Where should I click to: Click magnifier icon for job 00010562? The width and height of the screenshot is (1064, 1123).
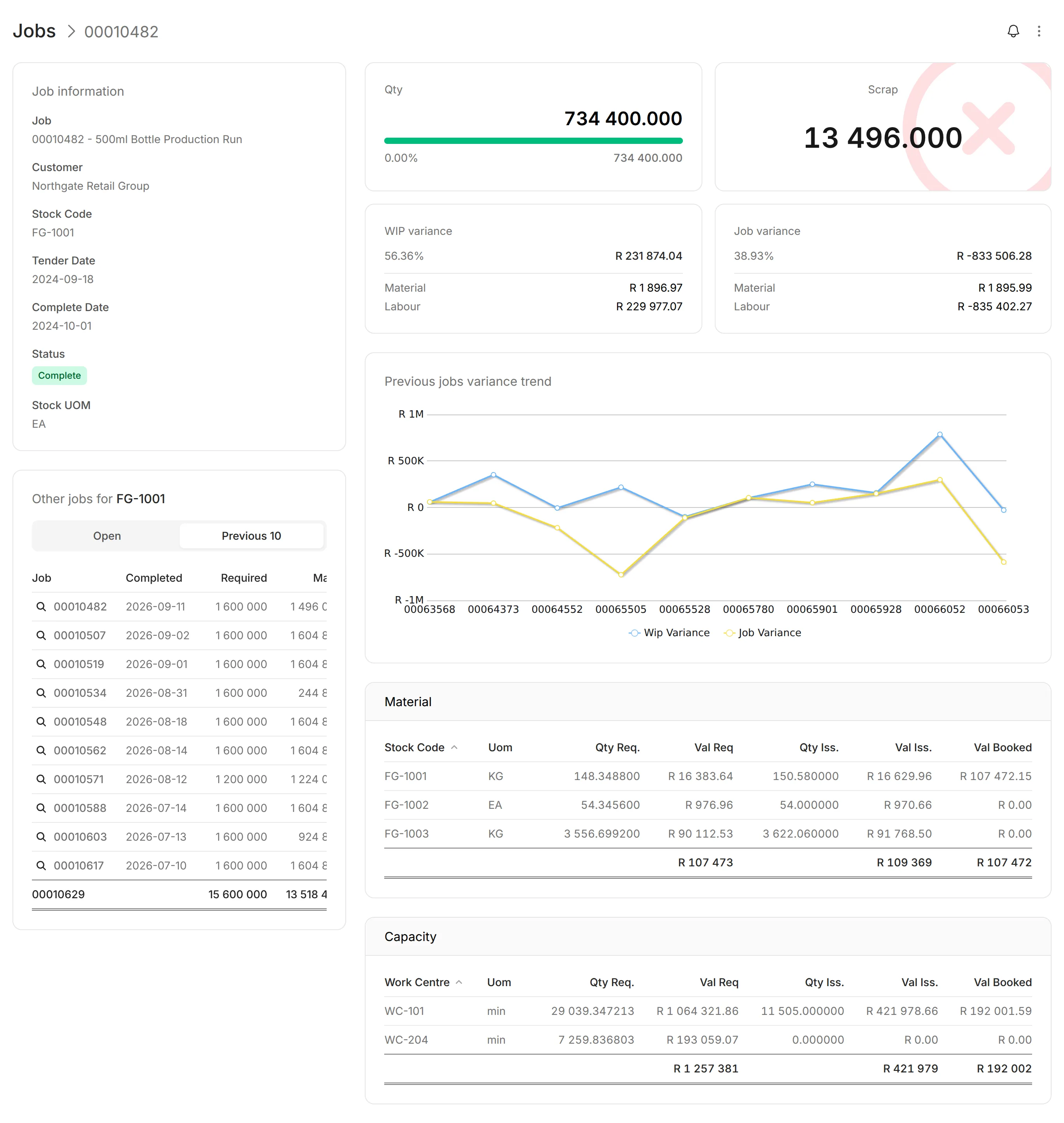[x=41, y=750]
